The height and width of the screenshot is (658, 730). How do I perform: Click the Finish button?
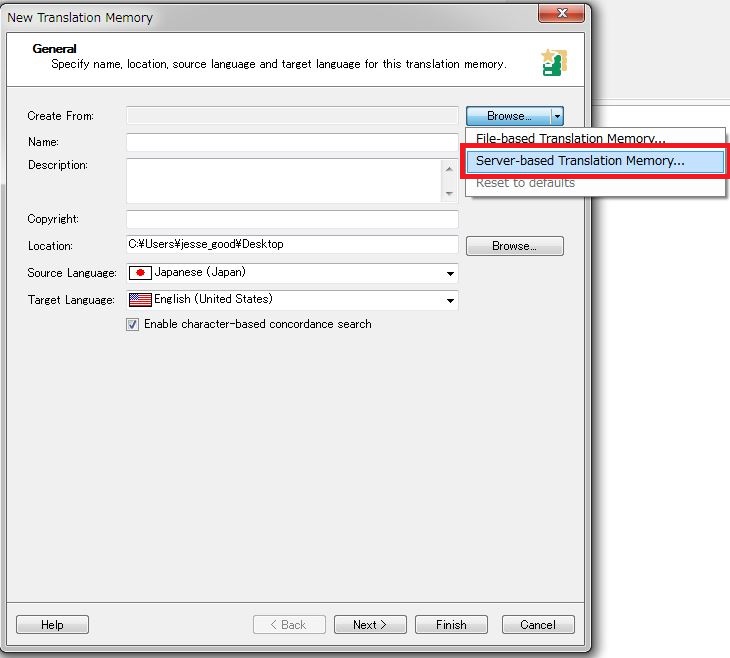point(451,625)
